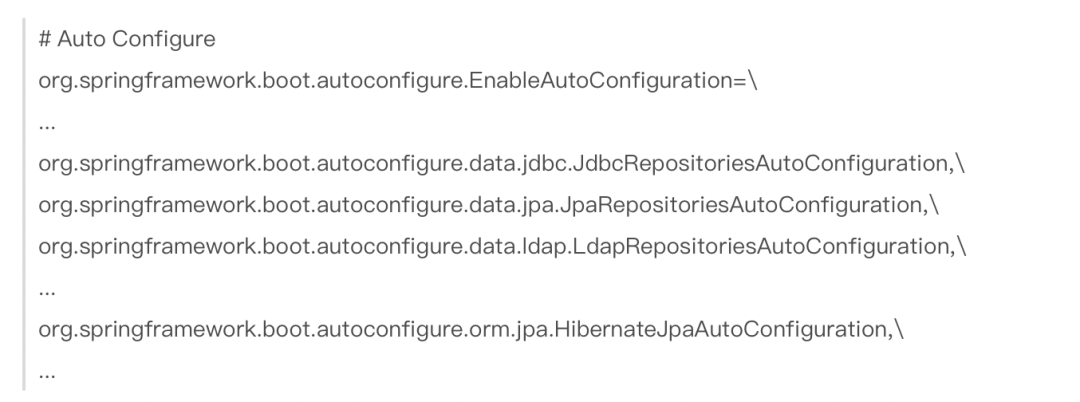This screenshot has width=1080, height=402.
Task: Click the backslash ending the Ldap line
Action: pos(961,246)
